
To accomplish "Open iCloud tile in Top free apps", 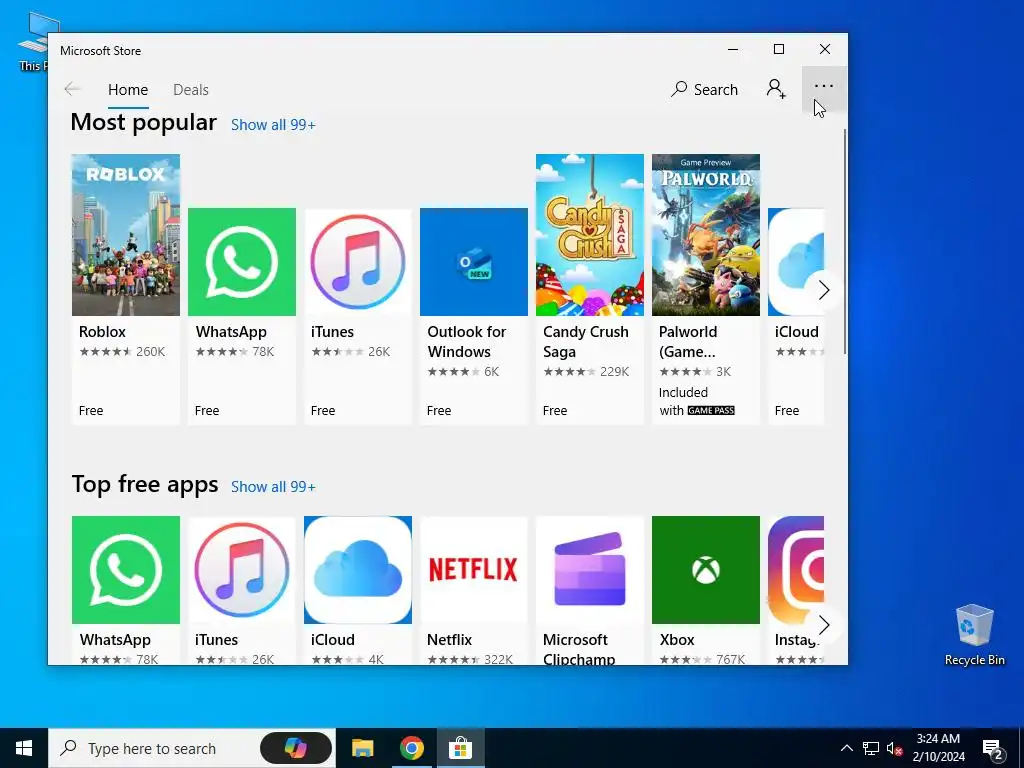I will [357, 590].
